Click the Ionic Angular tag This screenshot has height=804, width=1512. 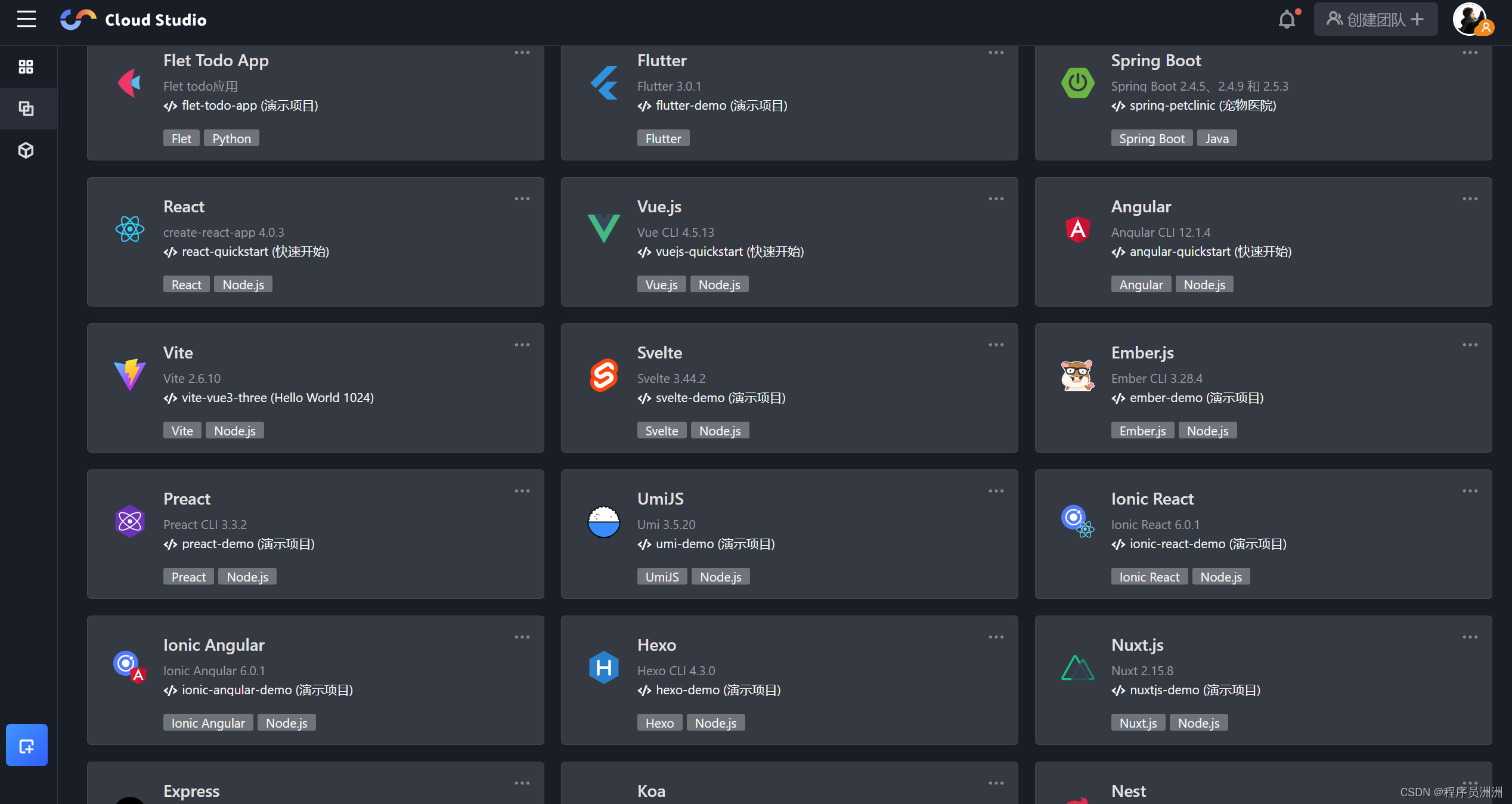tap(208, 723)
